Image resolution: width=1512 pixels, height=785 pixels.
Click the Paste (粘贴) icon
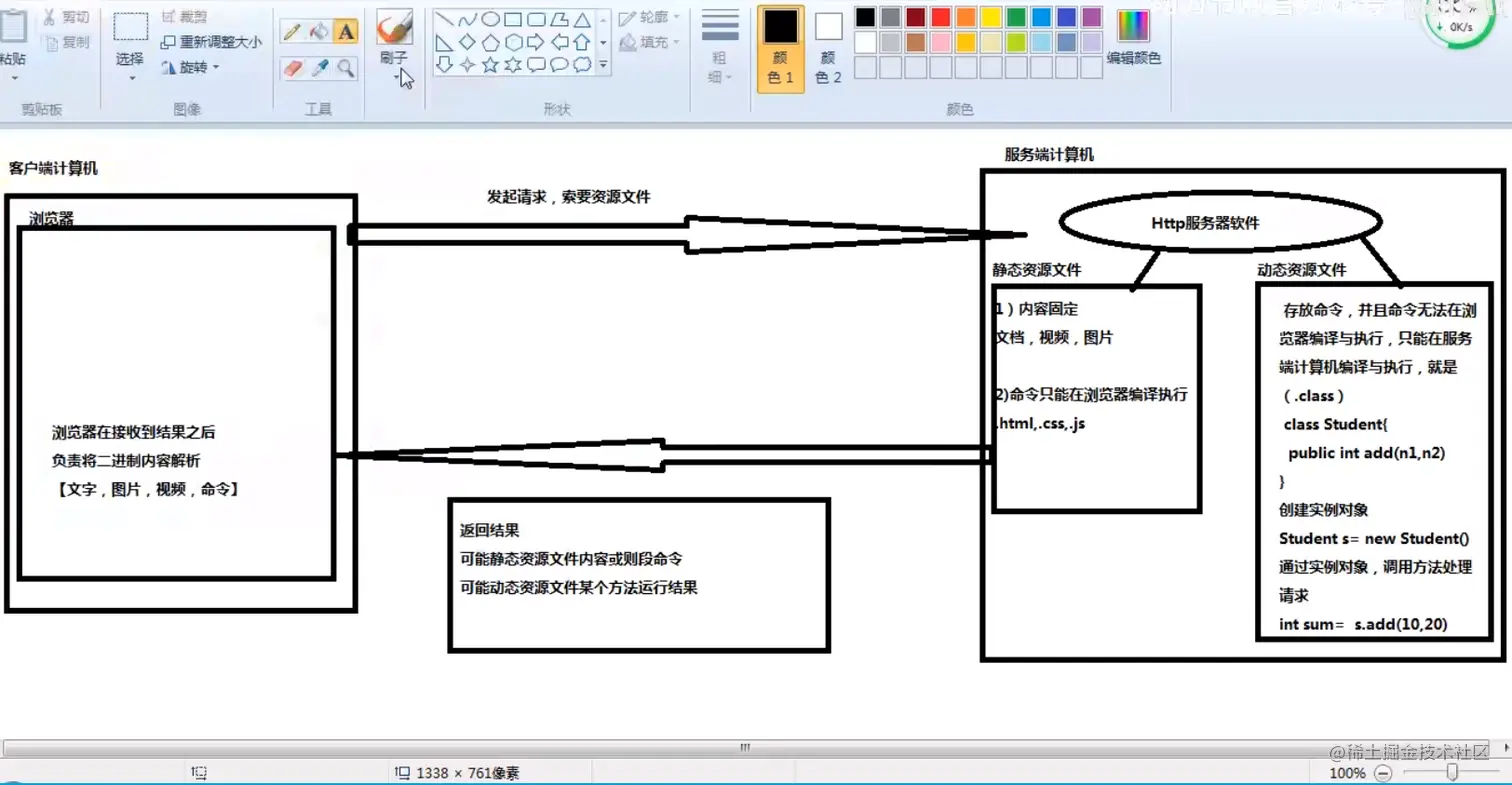coord(14,25)
